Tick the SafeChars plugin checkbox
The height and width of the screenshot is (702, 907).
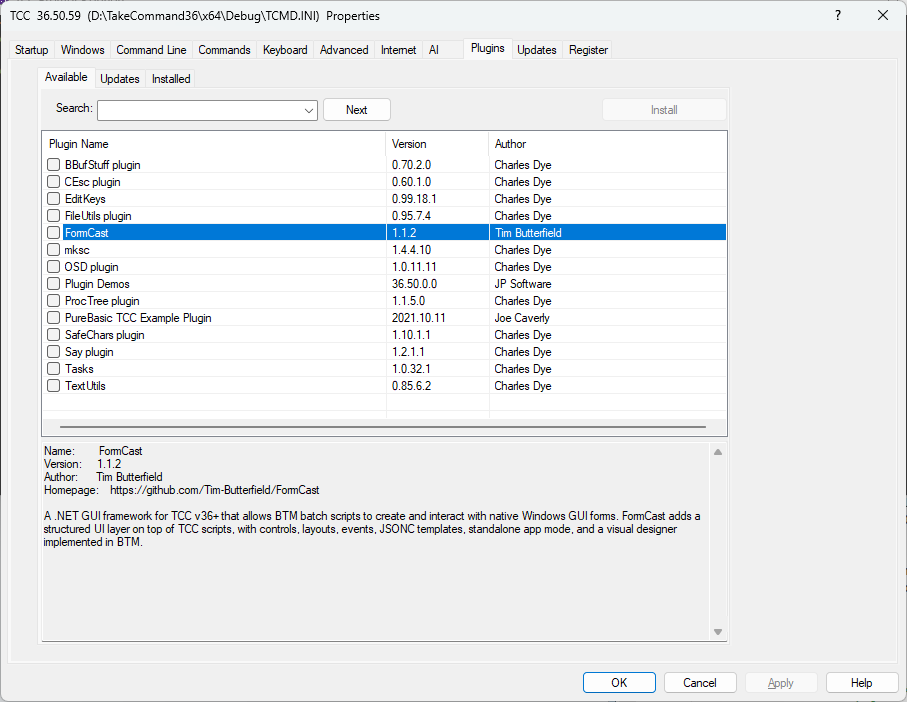(53, 335)
